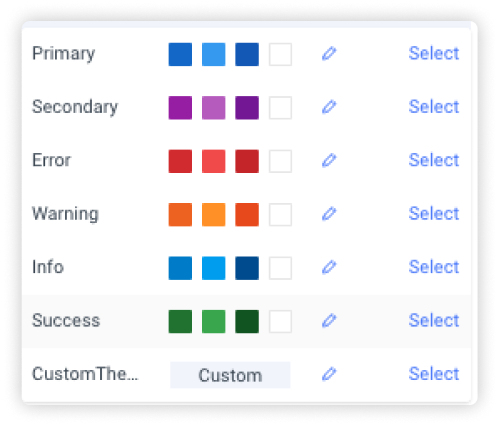Edit the Success theme via pencil icon
Image resolution: width=497 pixels, height=425 pixels.
pos(329,321)
